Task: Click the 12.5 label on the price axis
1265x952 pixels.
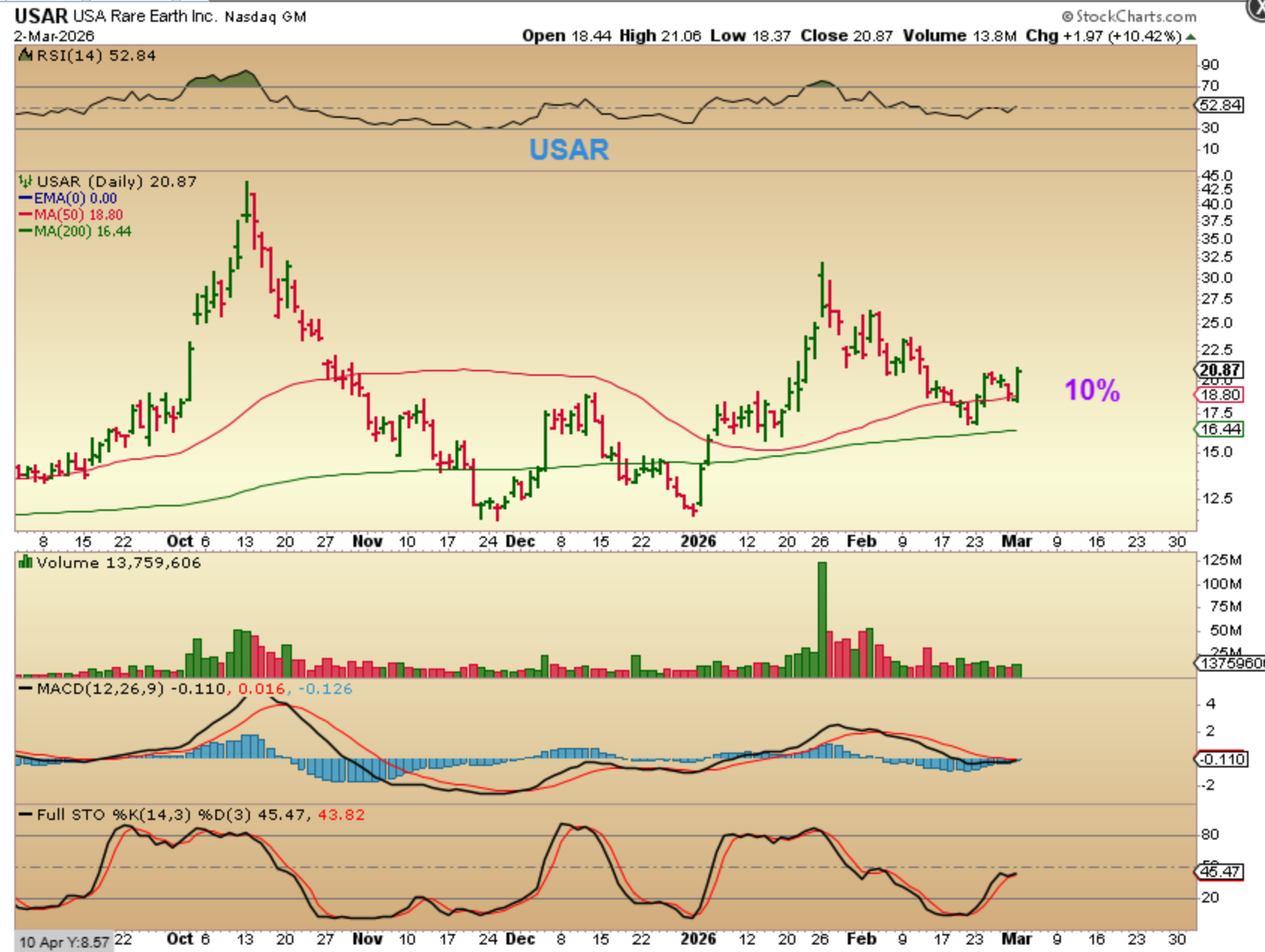Action: [1217, 498]
